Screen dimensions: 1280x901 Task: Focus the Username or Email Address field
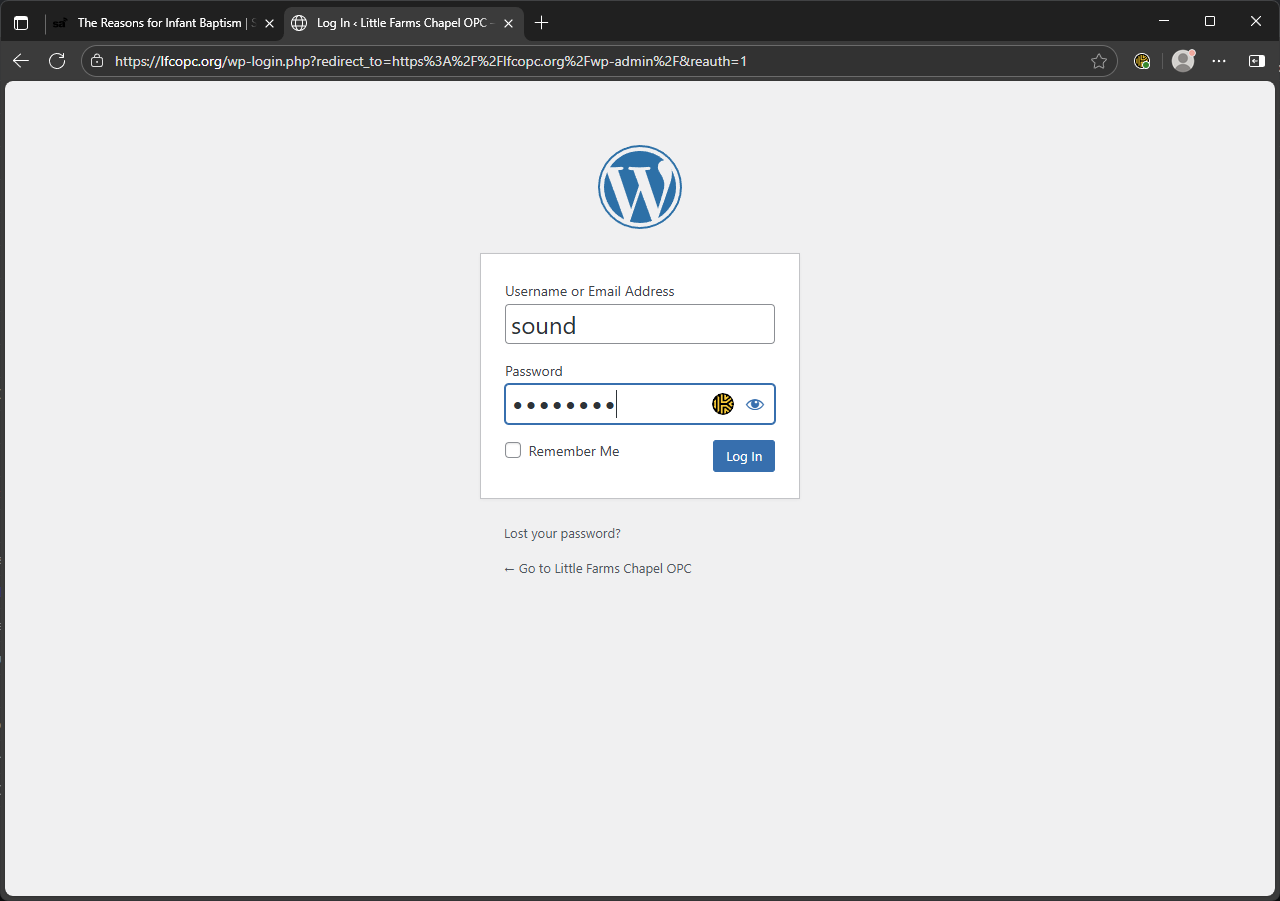[x=640, y=324]
